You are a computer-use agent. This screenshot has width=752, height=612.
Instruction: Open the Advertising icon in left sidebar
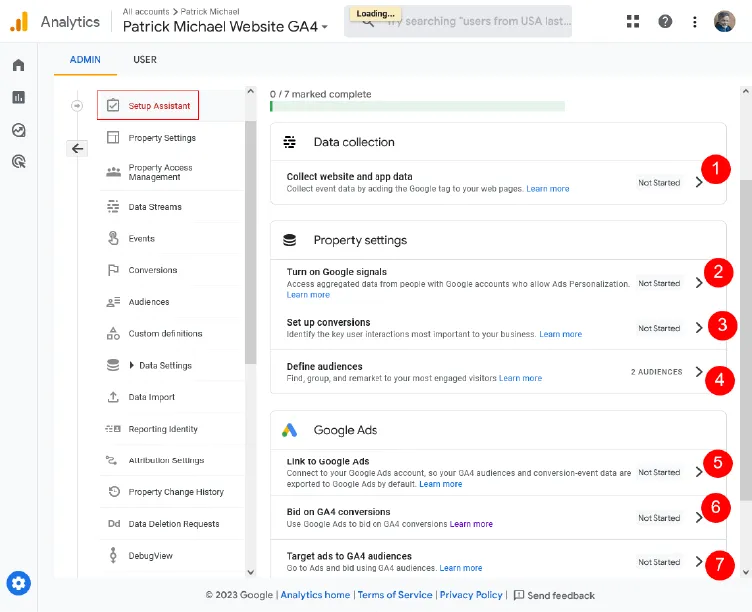tap(18, 161)
